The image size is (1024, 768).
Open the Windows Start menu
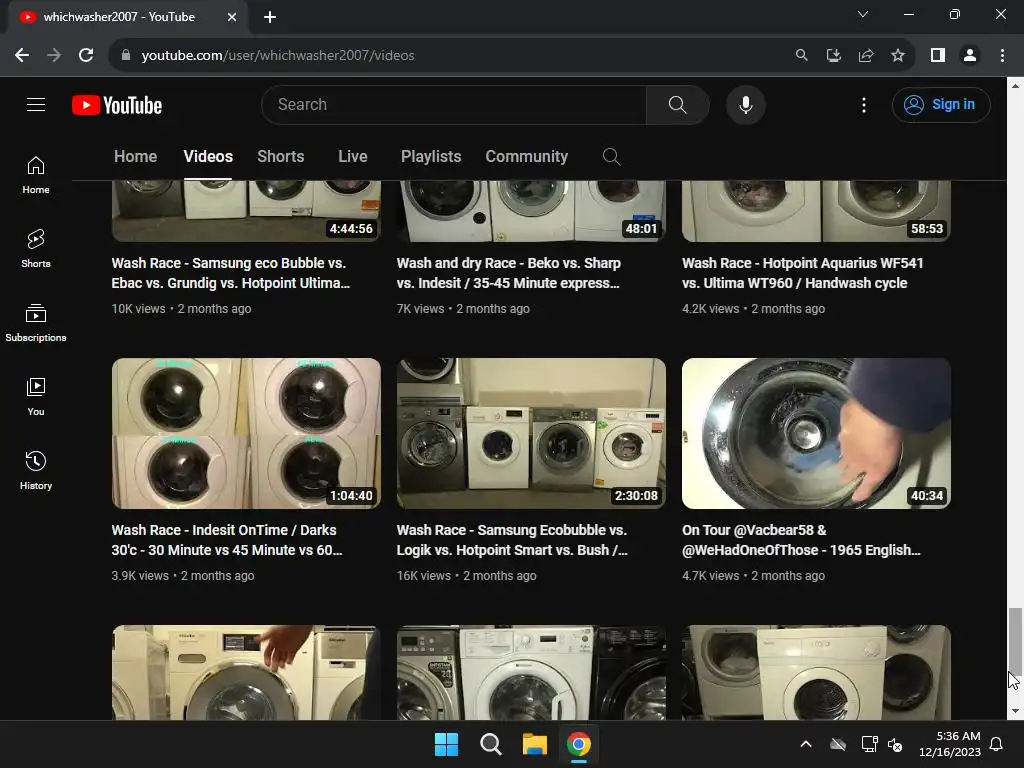tap(447, 744)
